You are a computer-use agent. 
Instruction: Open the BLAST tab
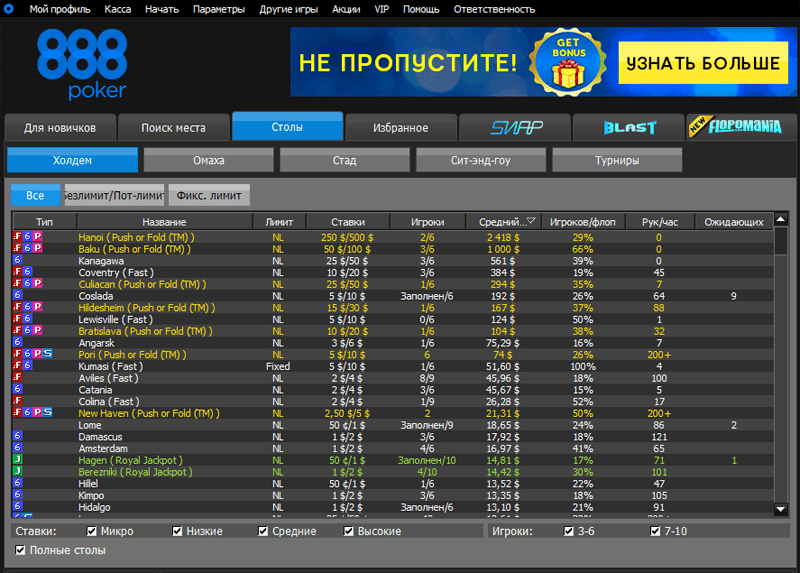tap(629, 128)
